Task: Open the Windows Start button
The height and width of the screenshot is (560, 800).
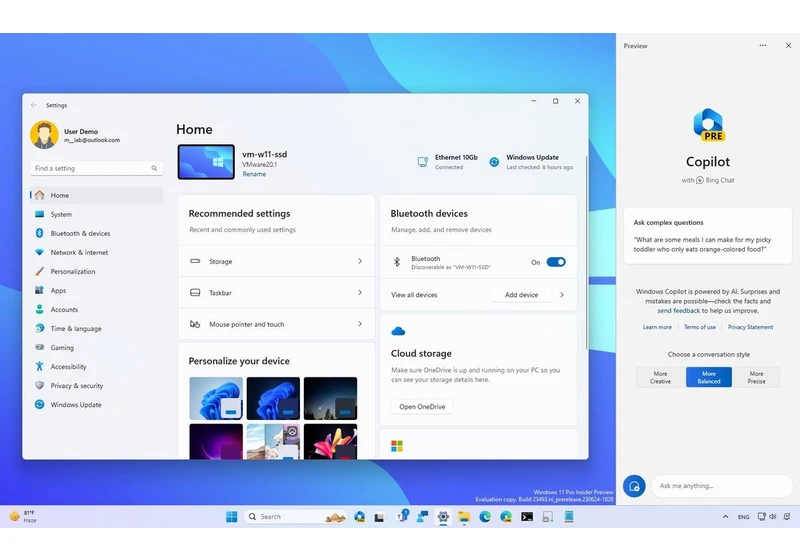Action: (x=232, y=517)
